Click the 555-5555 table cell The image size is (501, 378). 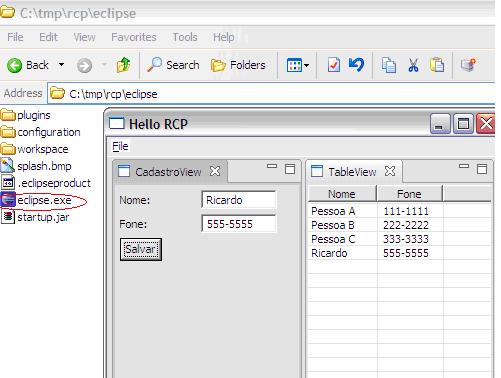[406, 253]
